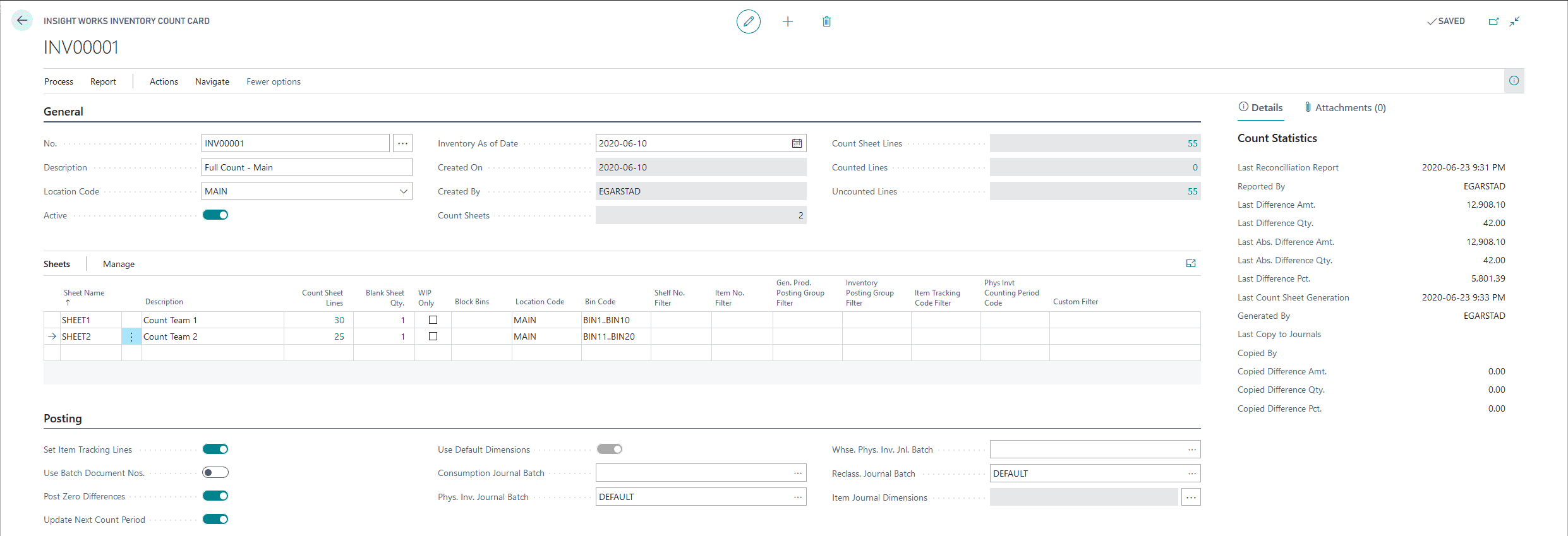Expand the Location Code dropdown
The image size is (1568, 536).
pos(403,191)
